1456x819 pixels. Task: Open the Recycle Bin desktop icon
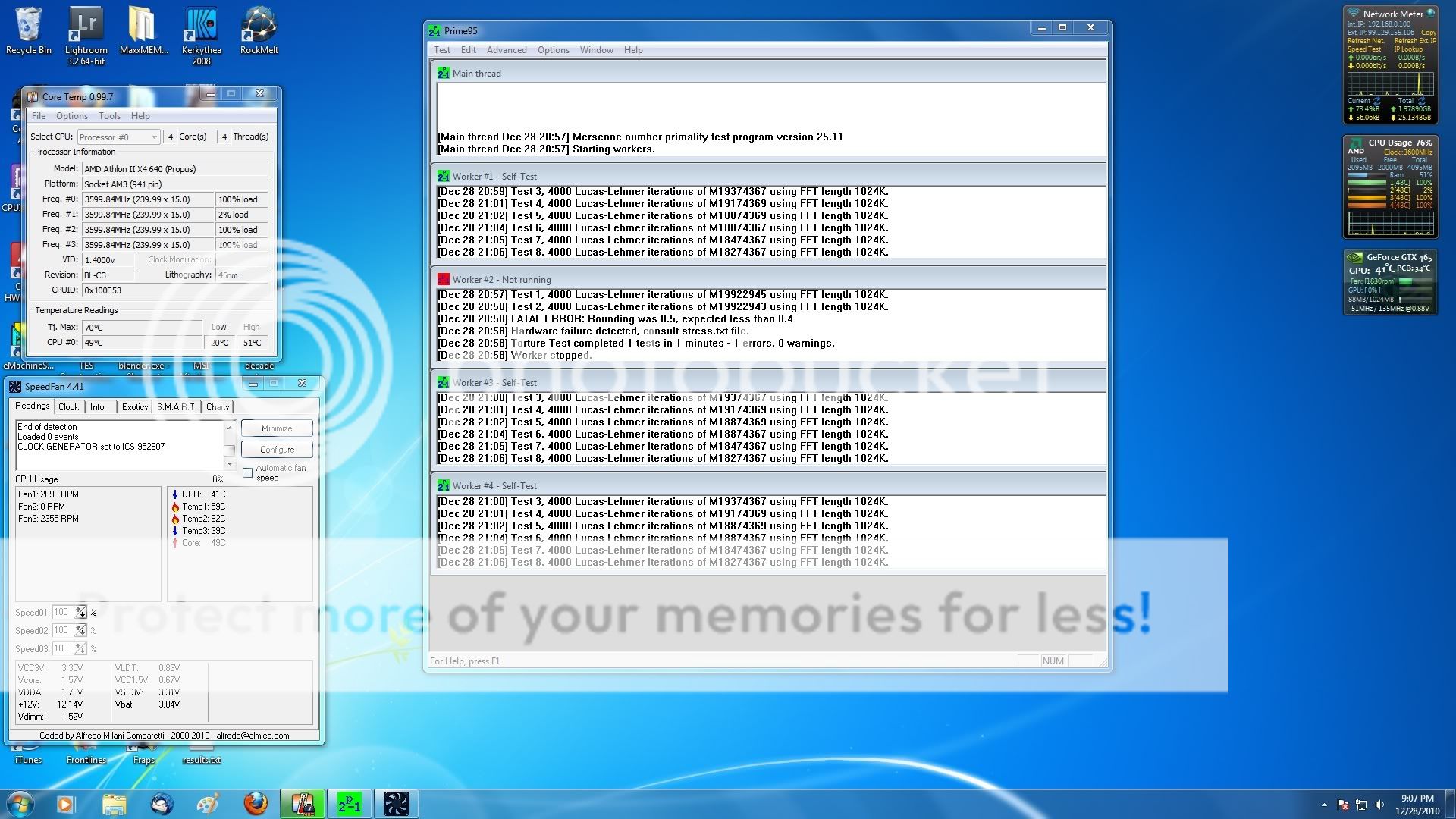tap(28, 31)
